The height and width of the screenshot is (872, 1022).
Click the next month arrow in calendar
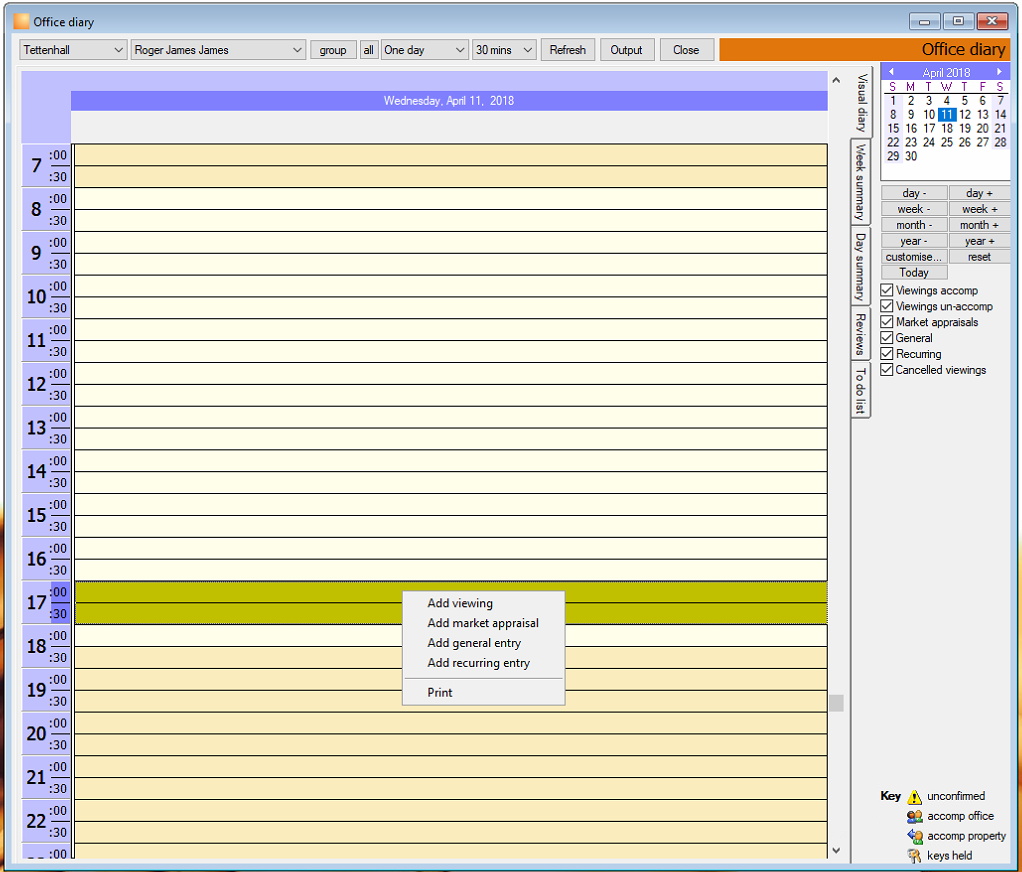coord(999,72)
